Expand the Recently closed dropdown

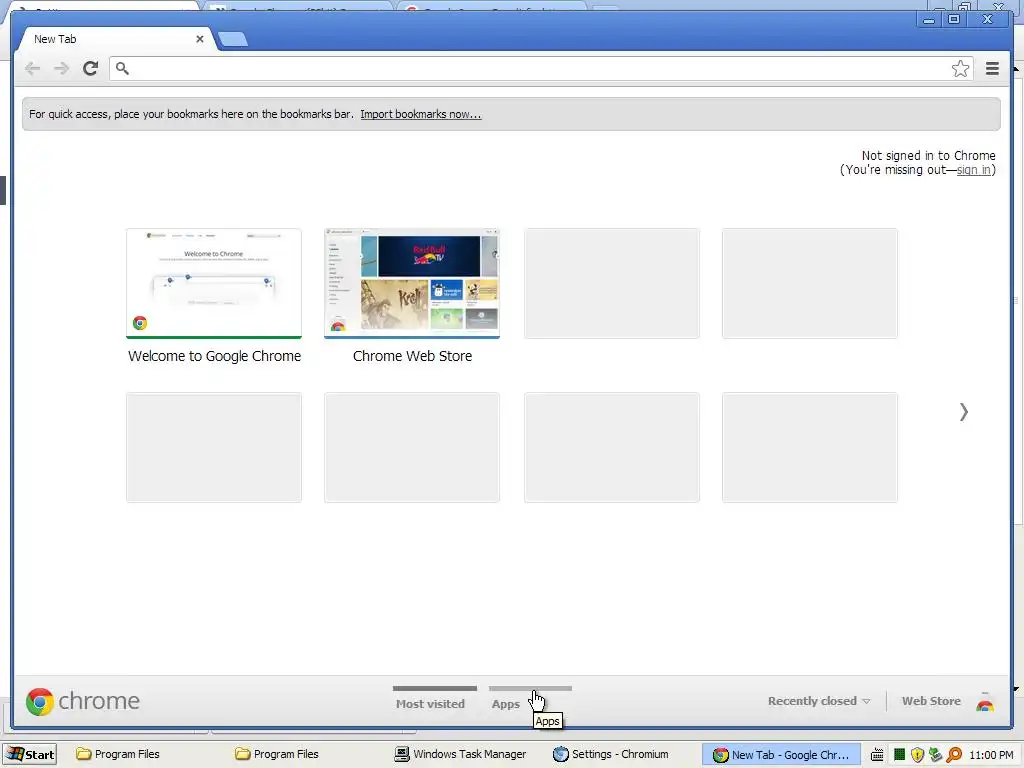coord(819,701)
